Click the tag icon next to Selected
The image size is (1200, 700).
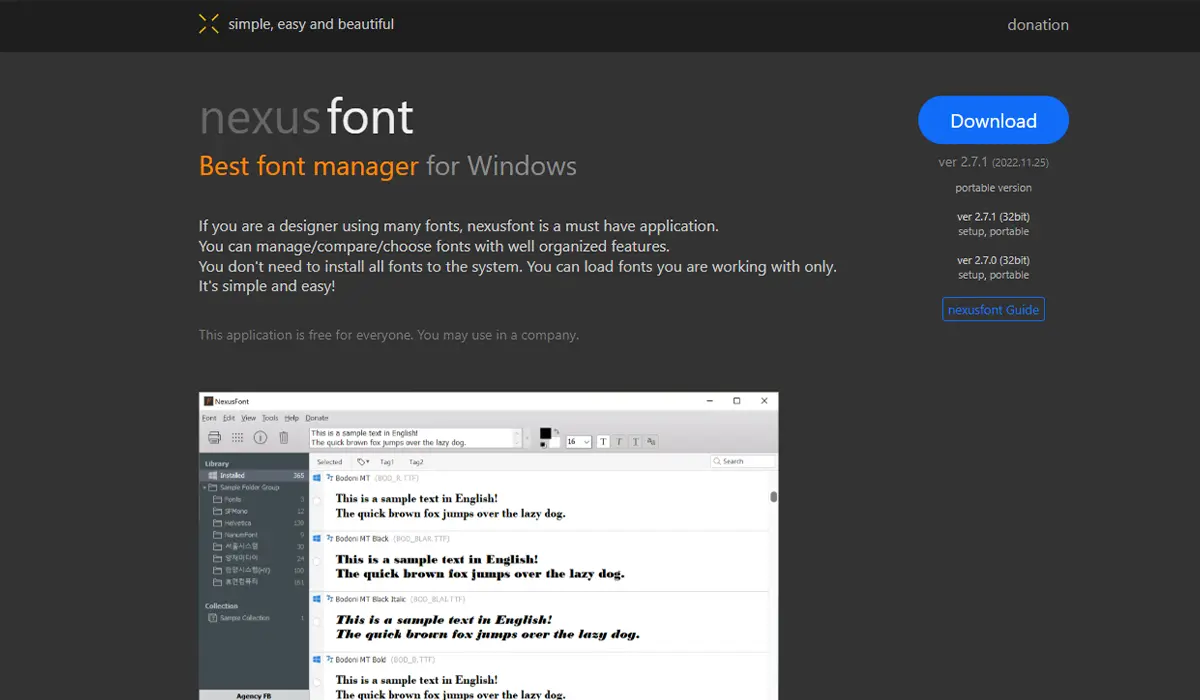(x=363, y=462)
